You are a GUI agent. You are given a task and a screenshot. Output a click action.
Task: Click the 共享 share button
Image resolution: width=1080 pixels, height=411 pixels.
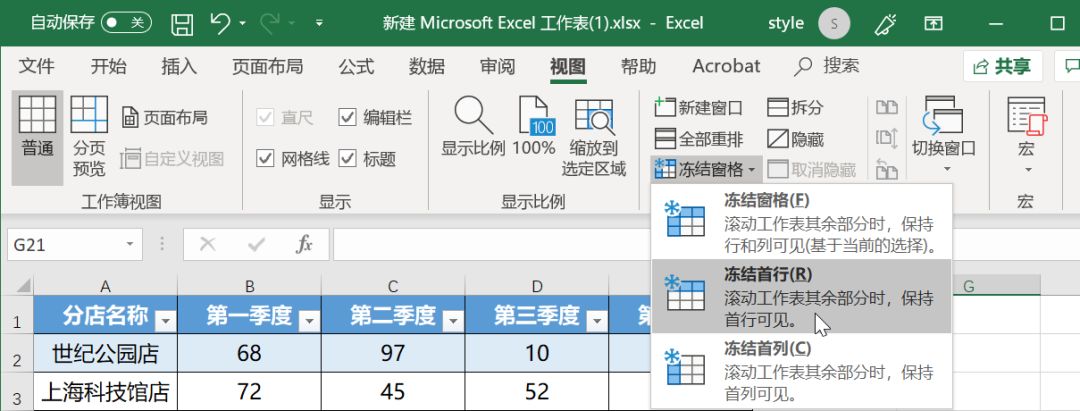[1003, 67]
